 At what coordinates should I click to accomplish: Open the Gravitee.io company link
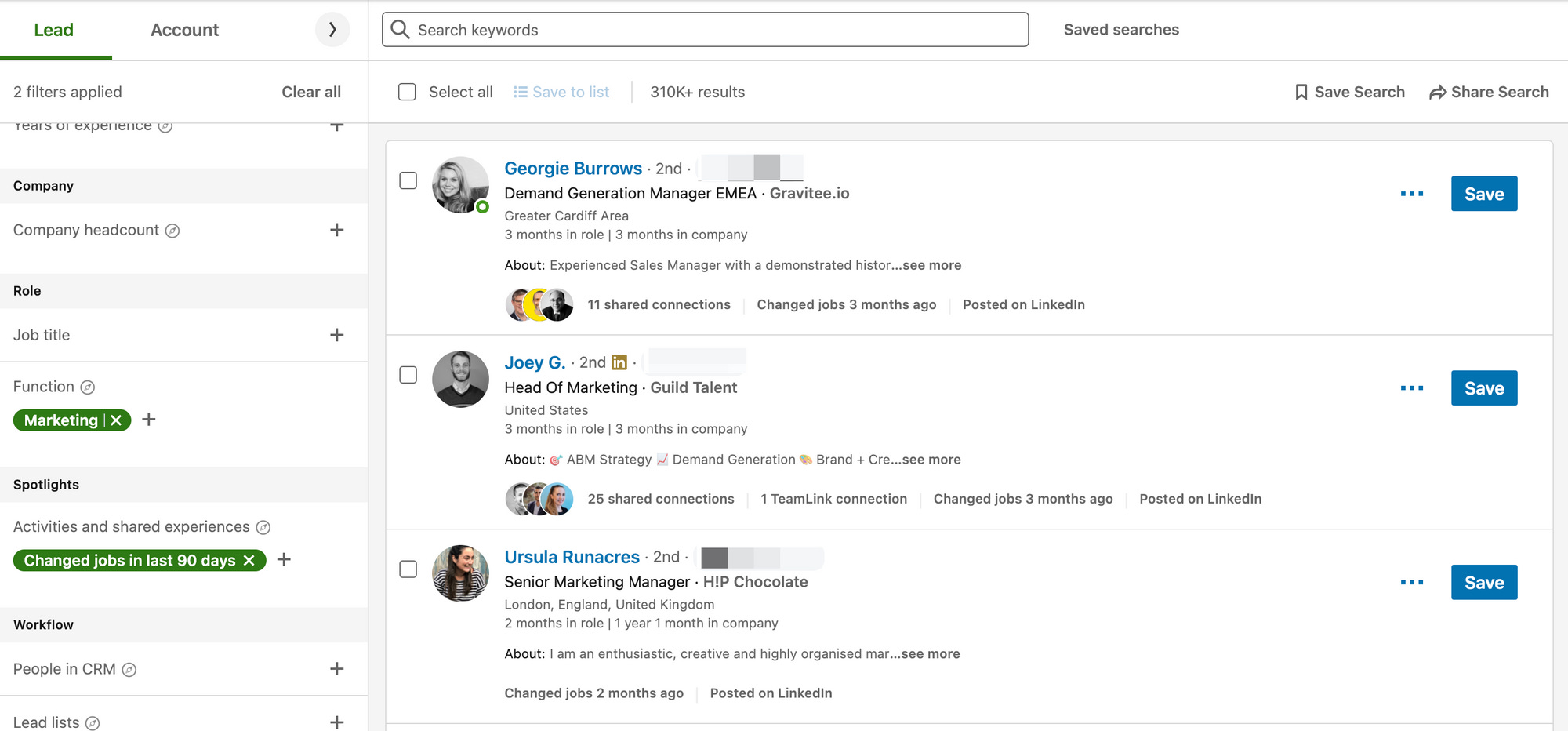click(x=810, y=193)
